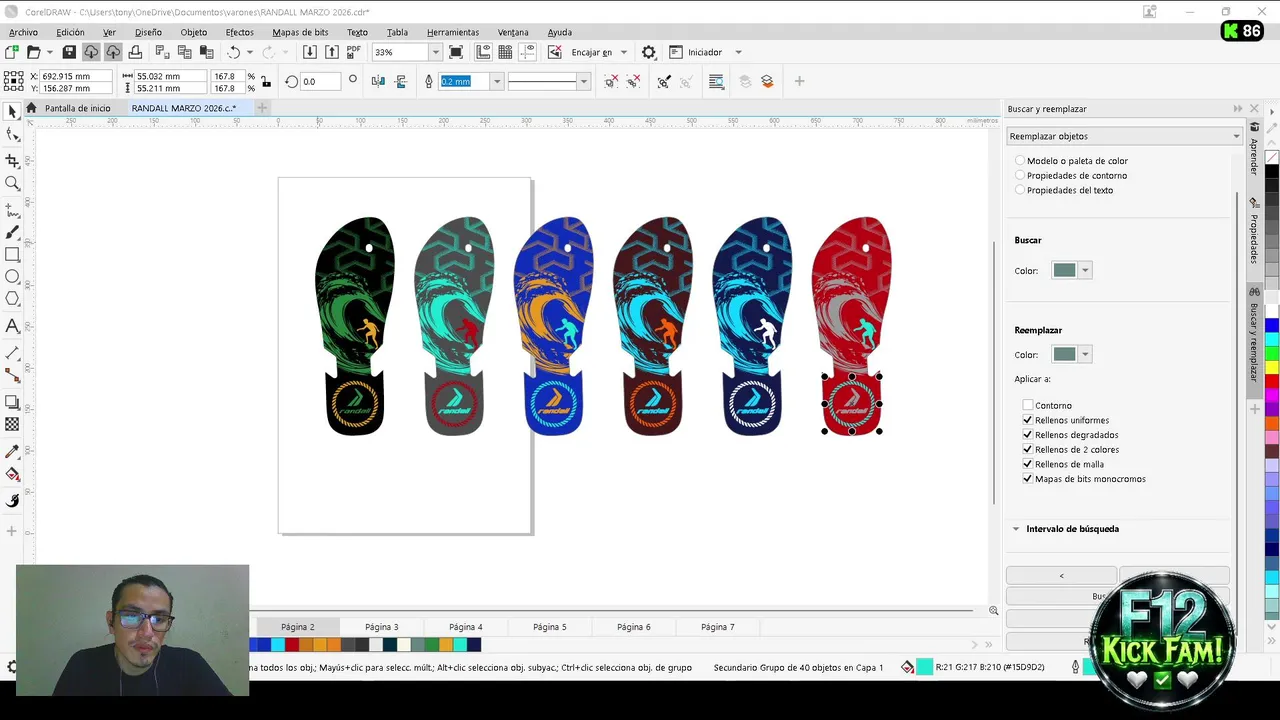Click the Save icon

coord(69,52)
